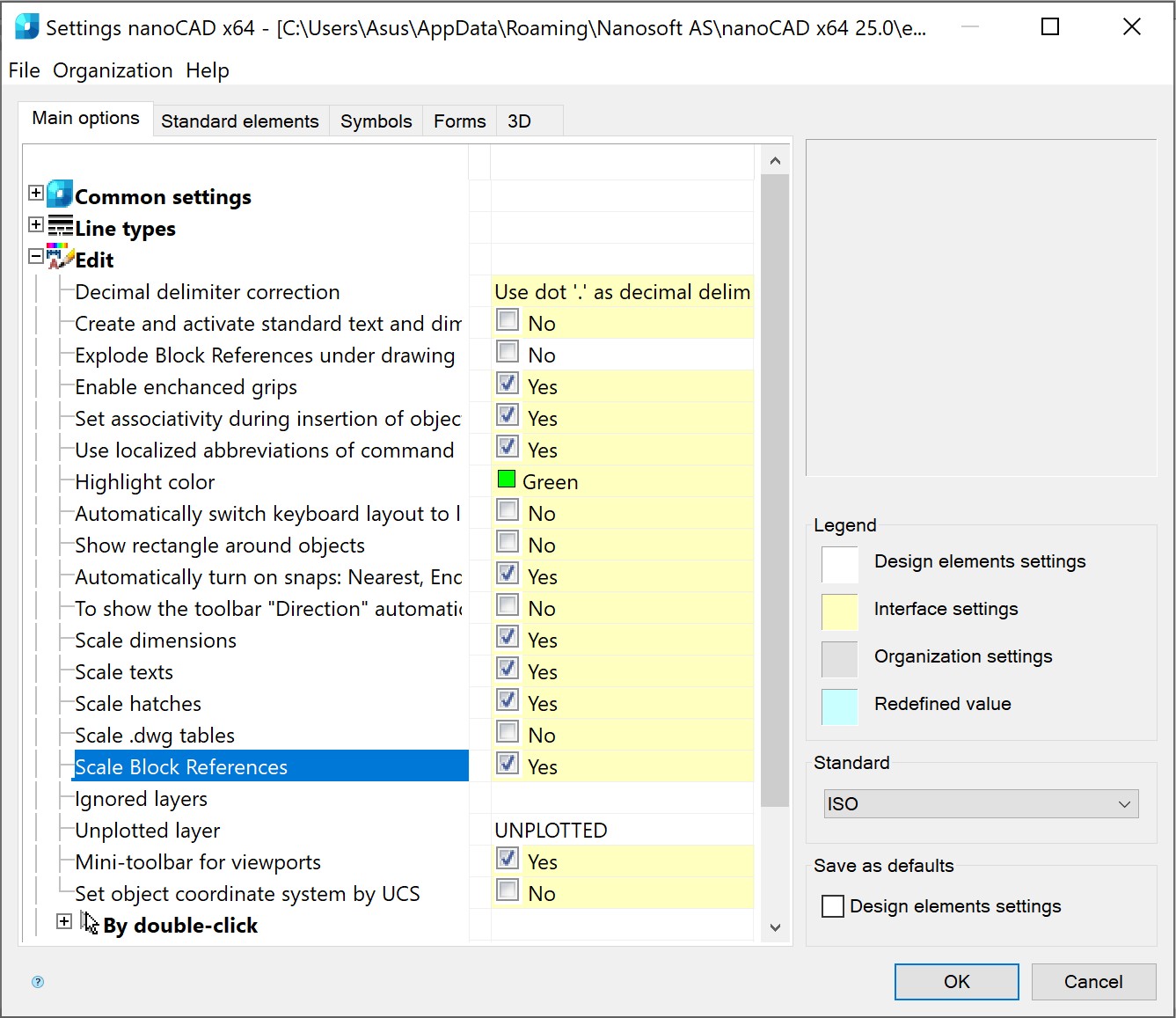Click the Line types icon

point(60,226)
